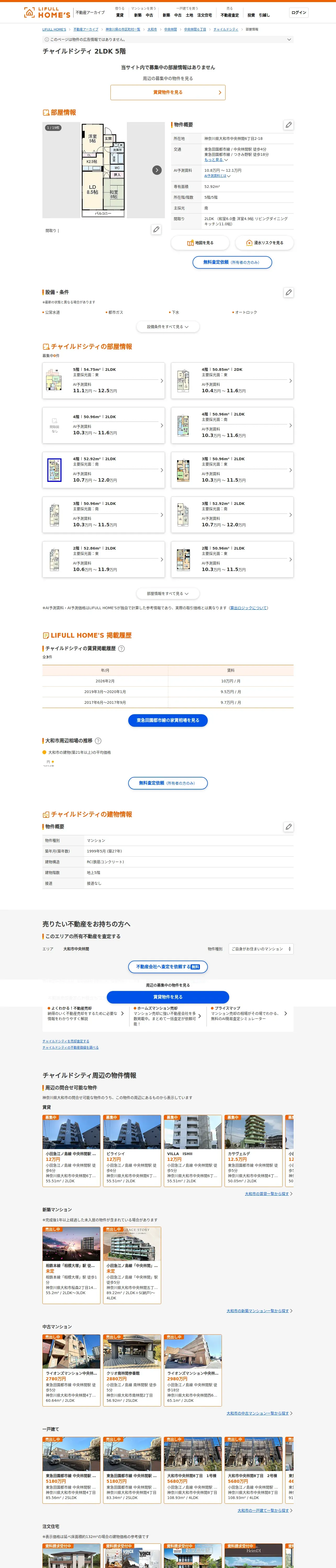Expand 部屋情報をすべて見る
This screenshot has height=1568, width=336.
pyautogui.click(x=168, y=593)
